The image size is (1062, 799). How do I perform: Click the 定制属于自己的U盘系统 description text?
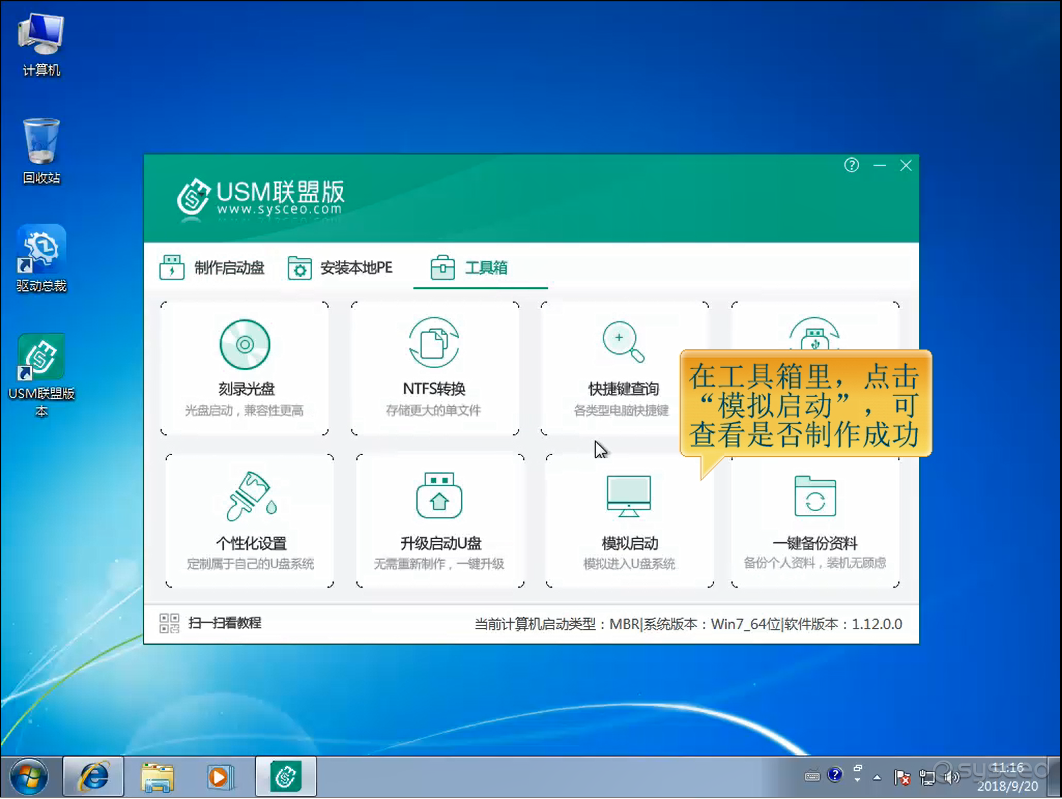(x=250, y=563)
